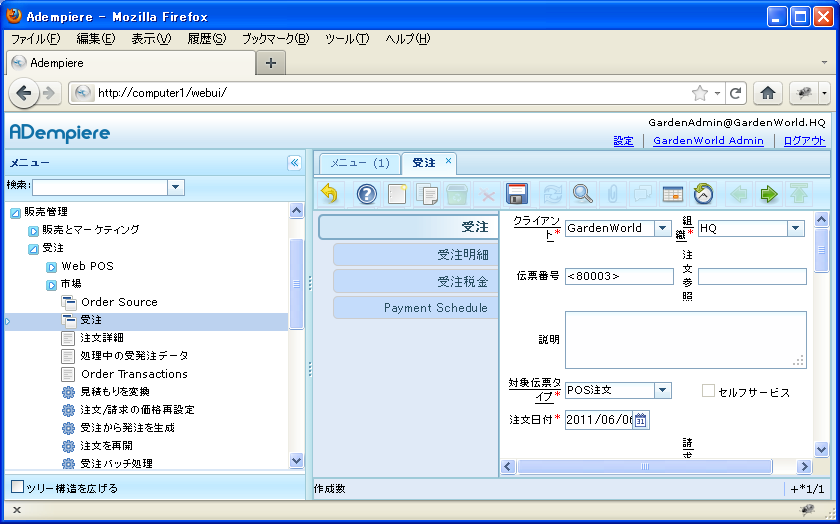Click the 設定 link

pos(624,141)
